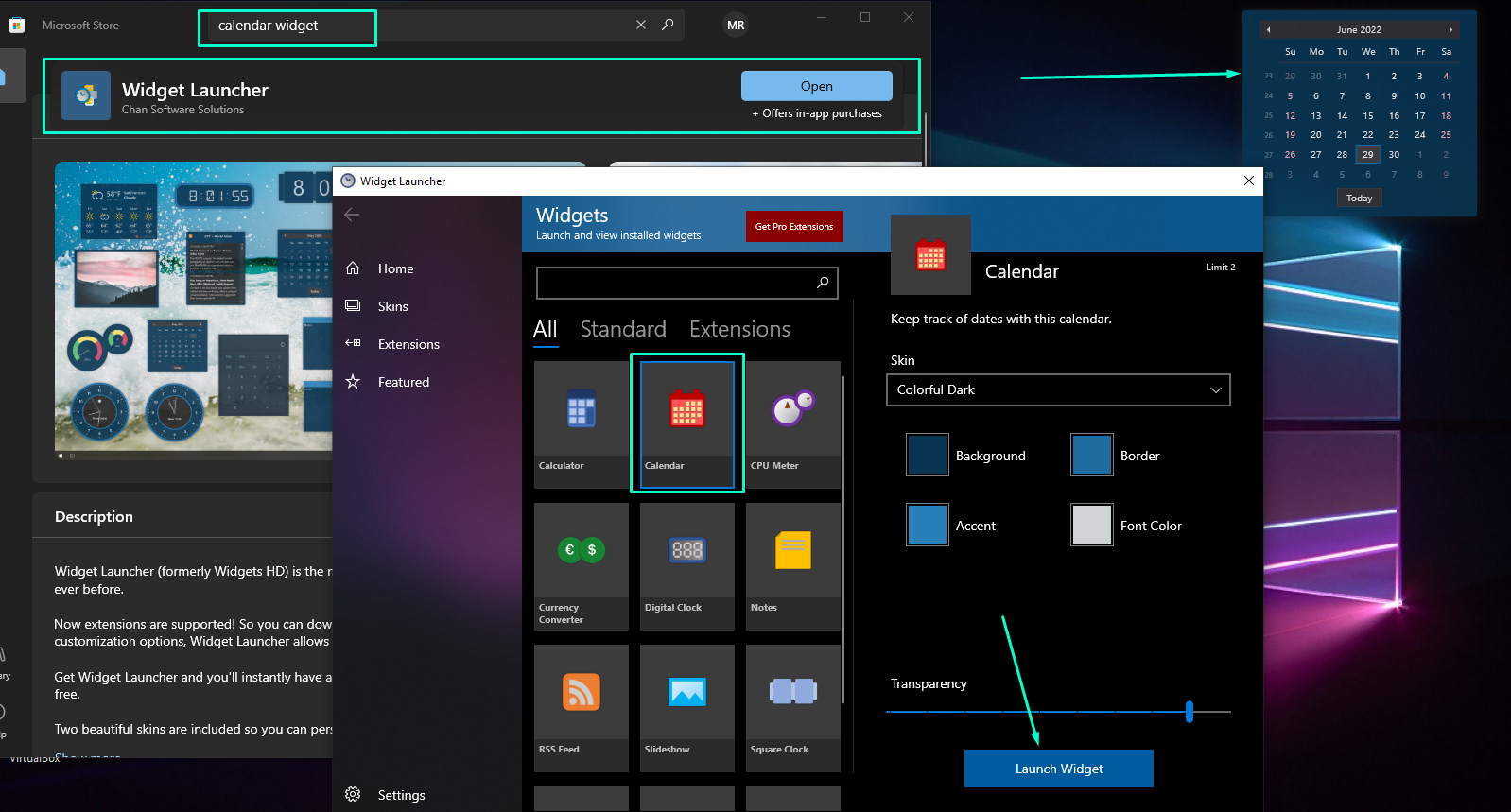Click Get Pro Extensions button

point(794,226)
